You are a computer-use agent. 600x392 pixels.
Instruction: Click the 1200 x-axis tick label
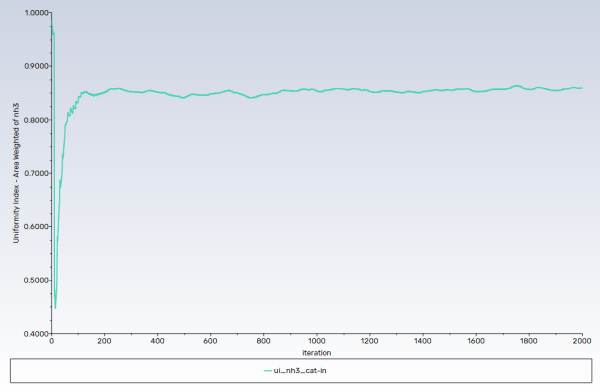(369, 341)
